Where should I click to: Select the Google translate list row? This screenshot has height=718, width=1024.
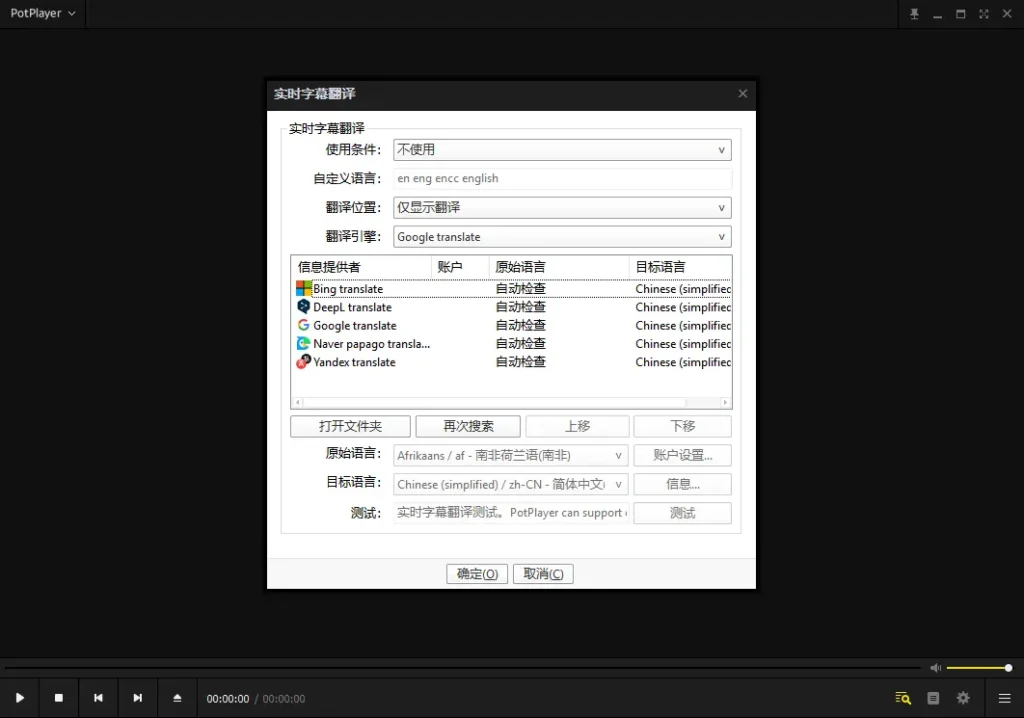pyautogui.click(x=513, y=325)
